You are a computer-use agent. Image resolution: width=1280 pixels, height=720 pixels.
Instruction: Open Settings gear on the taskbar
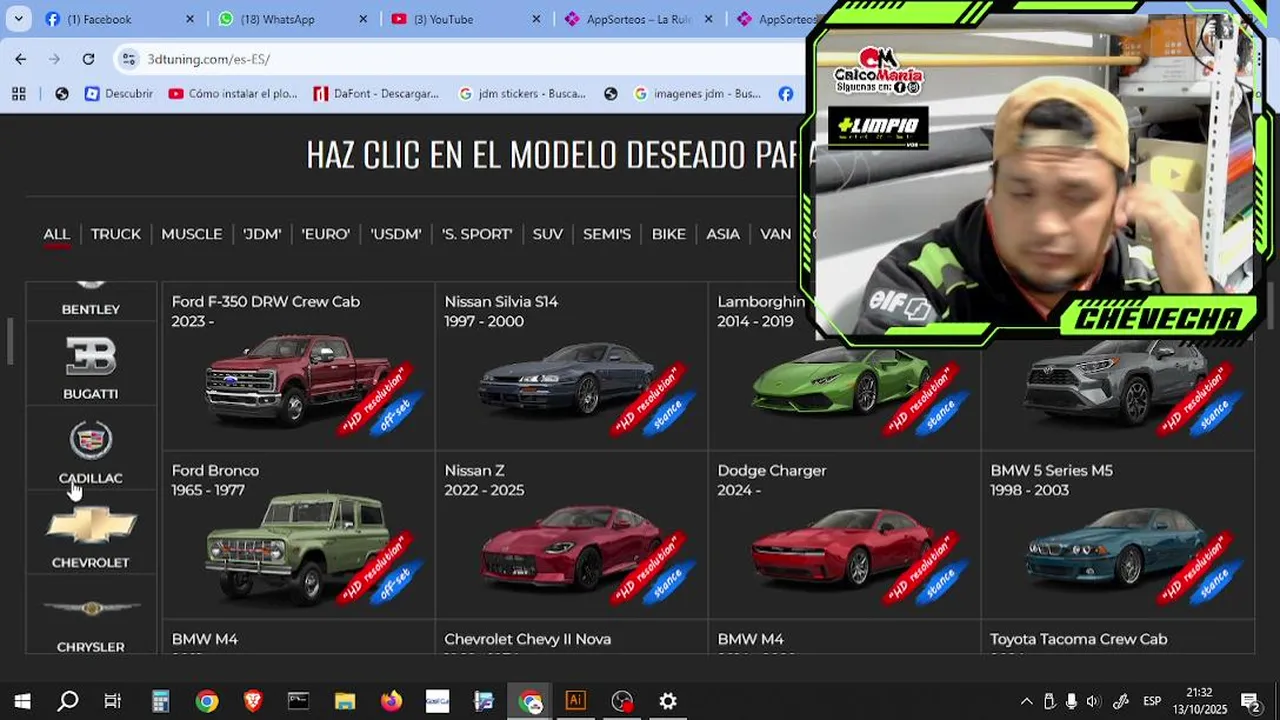click(x=668, y=701)
